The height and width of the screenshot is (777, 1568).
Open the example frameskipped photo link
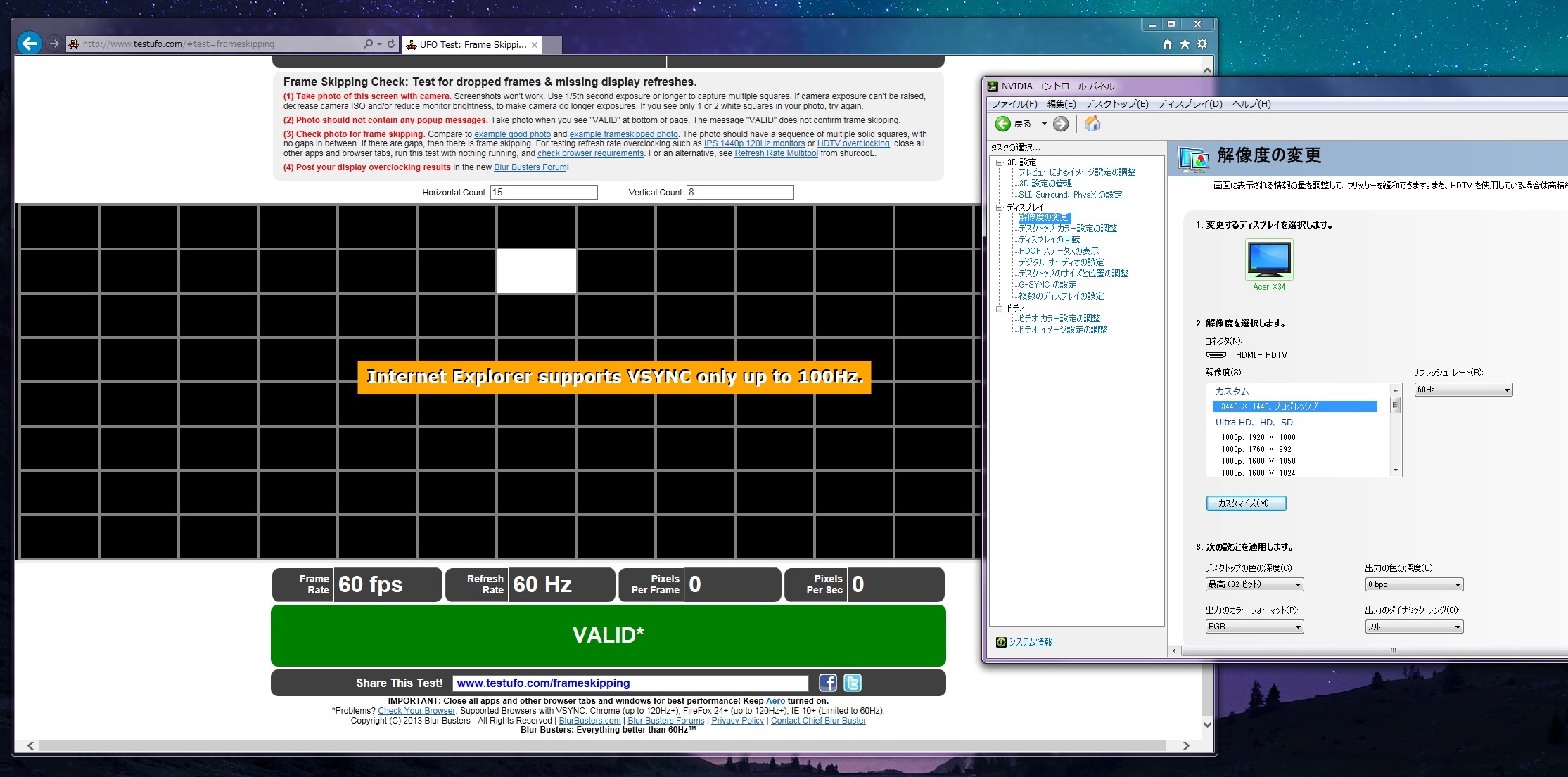pos(623,134)
